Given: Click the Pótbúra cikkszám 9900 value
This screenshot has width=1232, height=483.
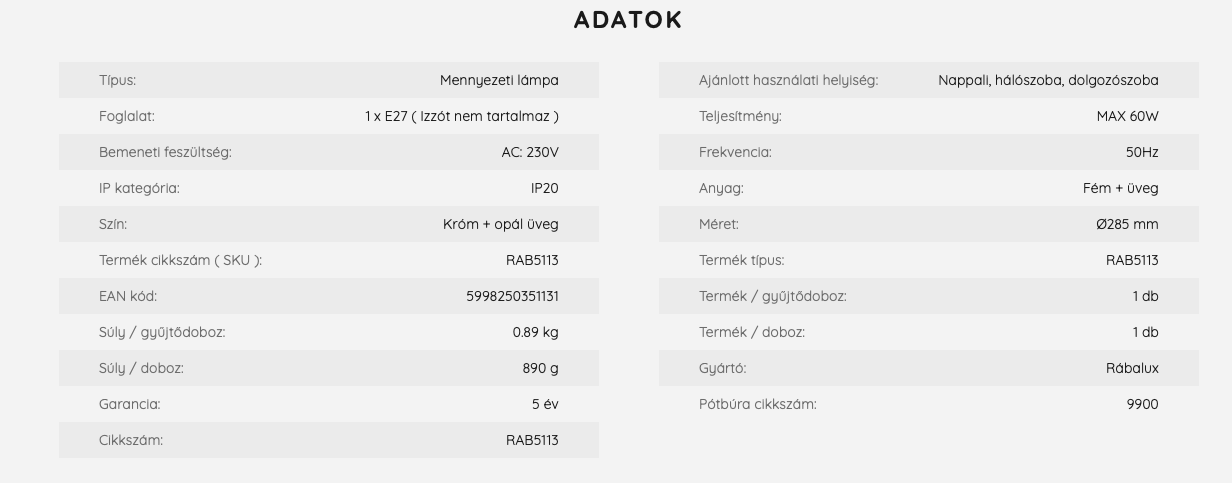Looking at the screenshot, I should click(x=1142, y=404).
